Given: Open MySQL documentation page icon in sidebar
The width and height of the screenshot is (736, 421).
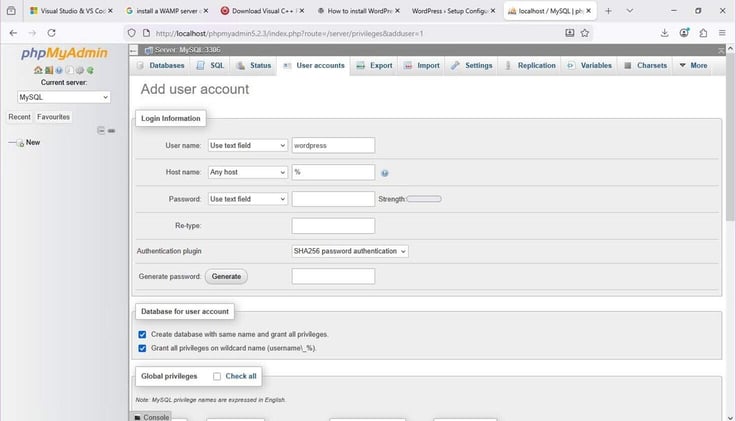Looking at the screenshot, I should click(69, 70).
